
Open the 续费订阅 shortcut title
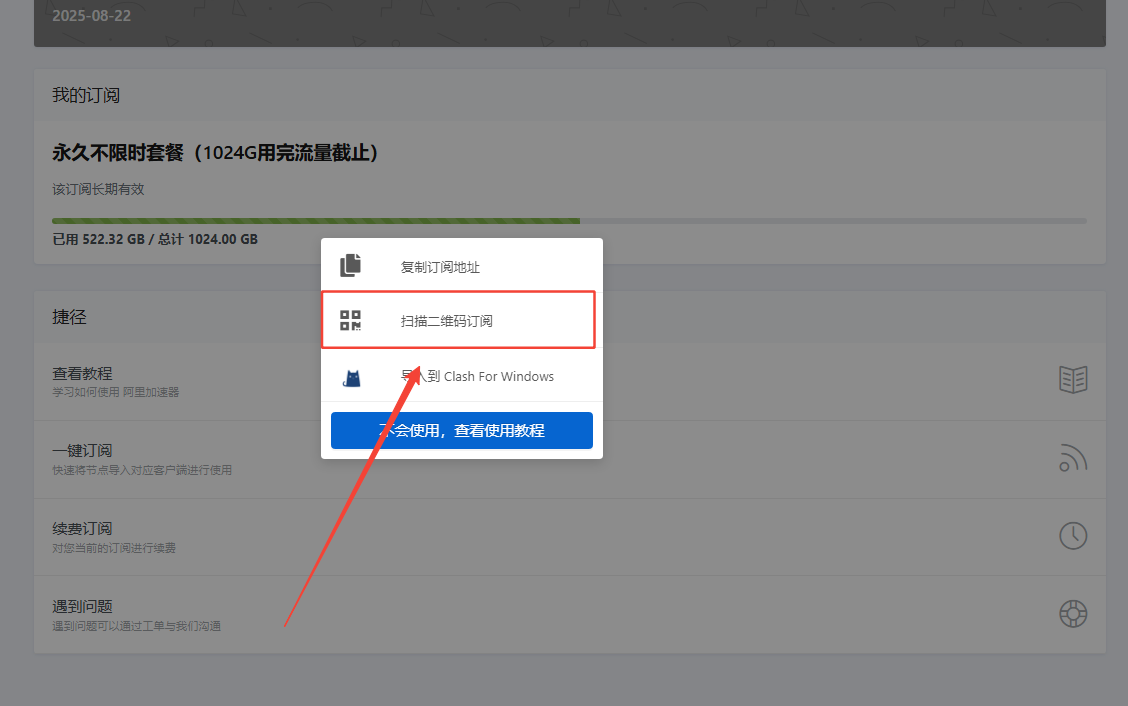click(82, 528)
